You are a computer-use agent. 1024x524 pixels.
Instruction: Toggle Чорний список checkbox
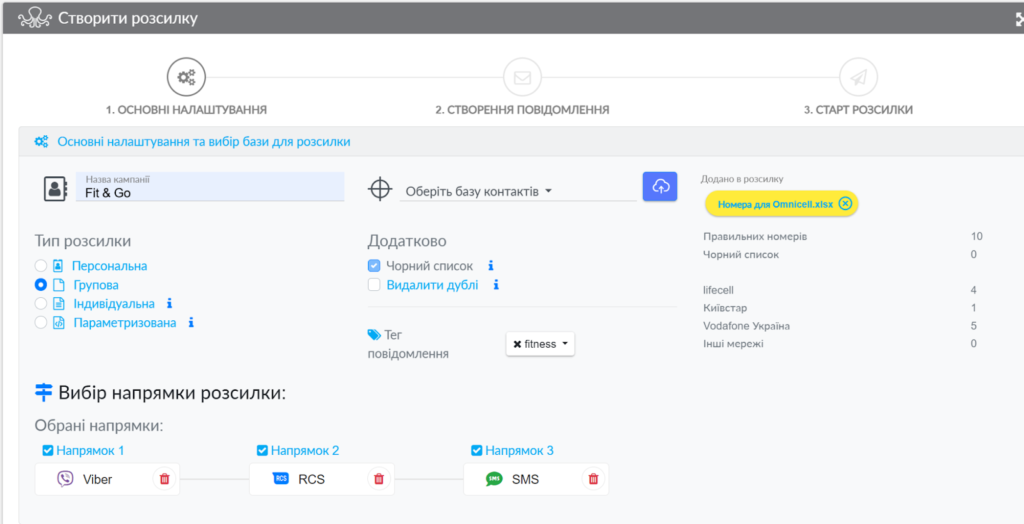click(374, 266)
